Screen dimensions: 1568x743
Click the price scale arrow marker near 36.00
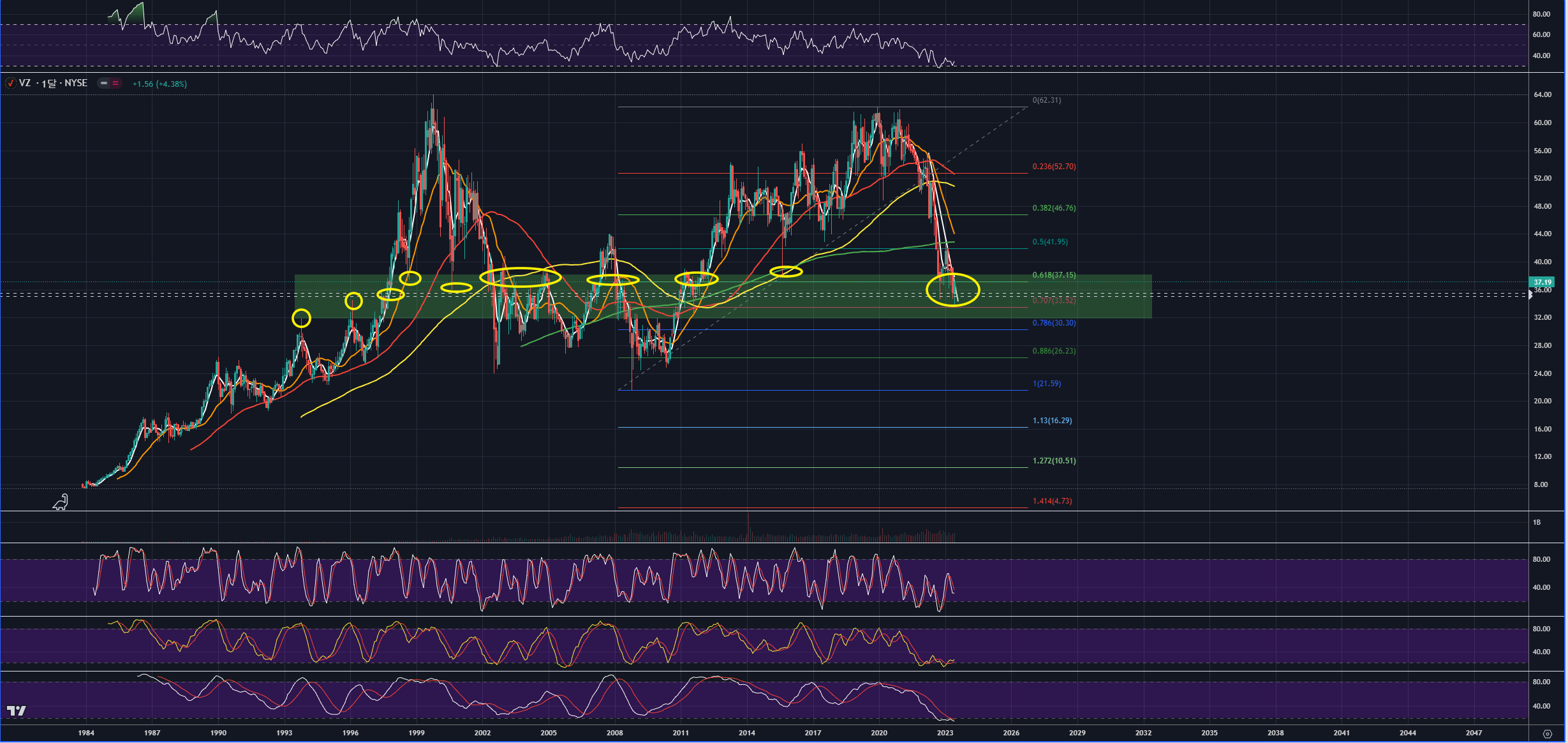[x=1531, y=295]
